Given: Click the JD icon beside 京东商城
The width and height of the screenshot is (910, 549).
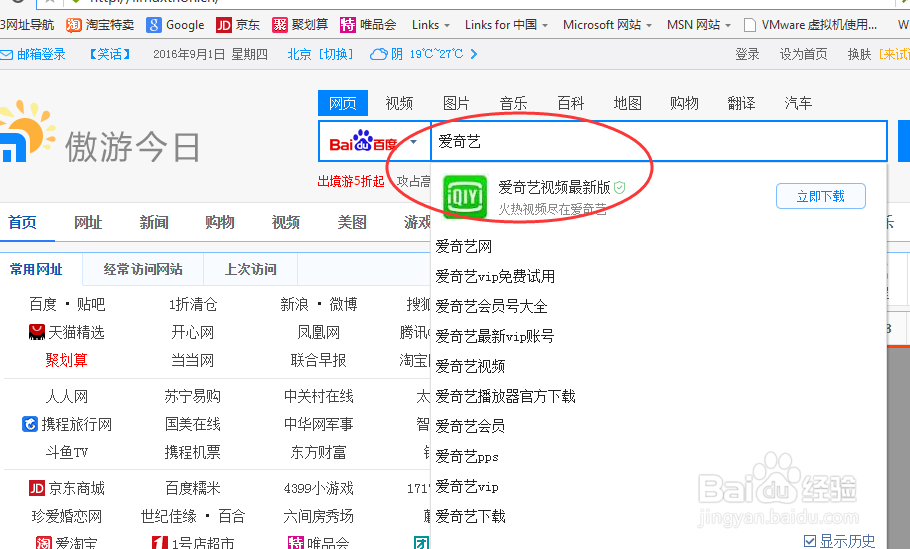Looking at the screenshot, I should pyautogui.click(x=37, y=488).
